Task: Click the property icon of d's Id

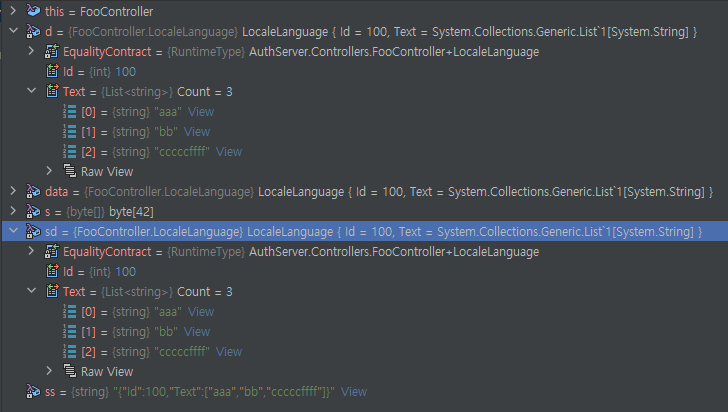Action: (x=52, y=71)
